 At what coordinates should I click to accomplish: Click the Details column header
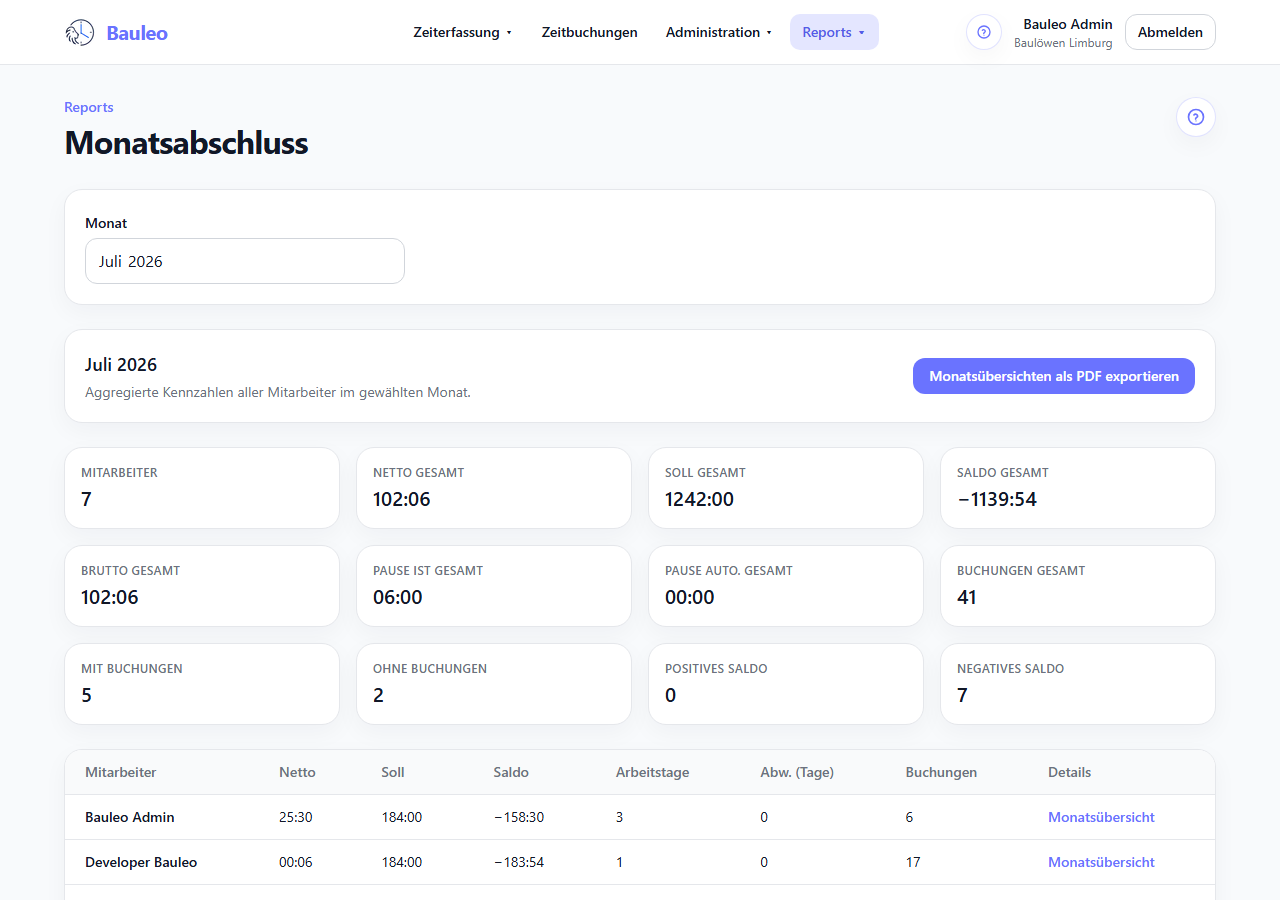pyautogui.click(x=1070, y=772)
